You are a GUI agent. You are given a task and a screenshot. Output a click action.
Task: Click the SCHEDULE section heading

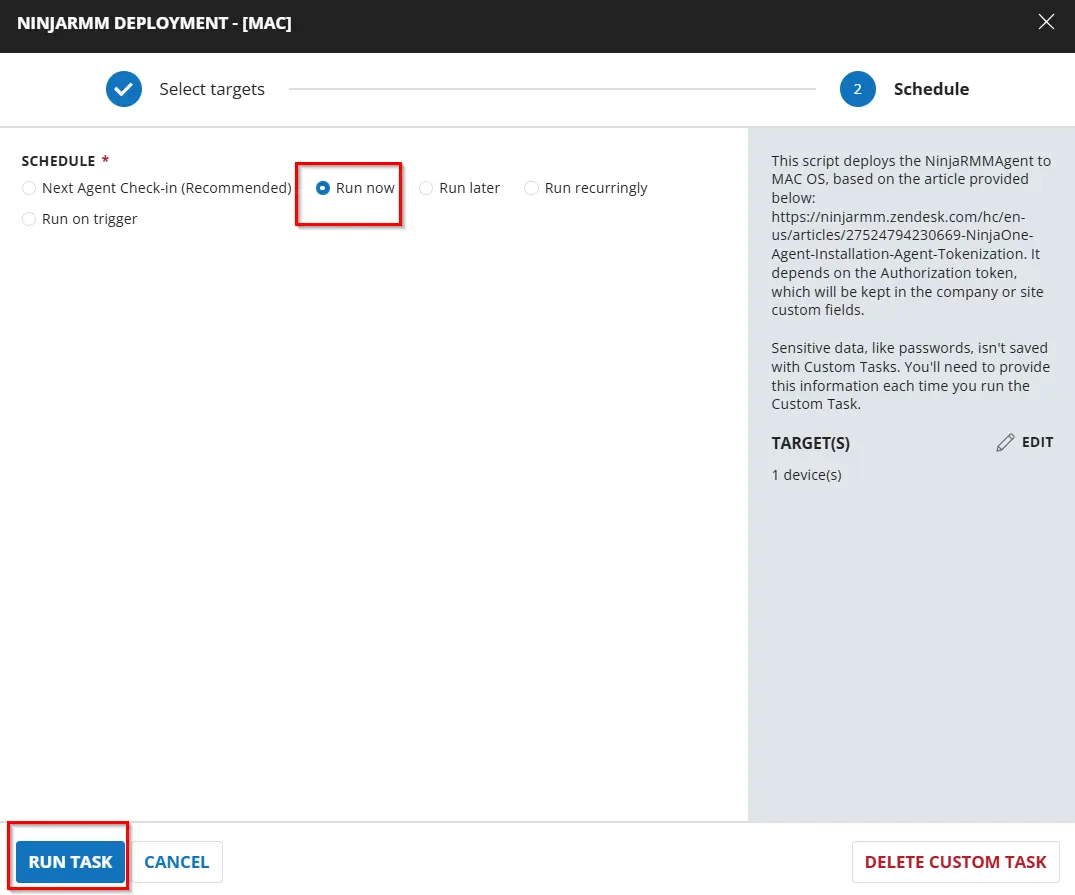coord(58,160)
